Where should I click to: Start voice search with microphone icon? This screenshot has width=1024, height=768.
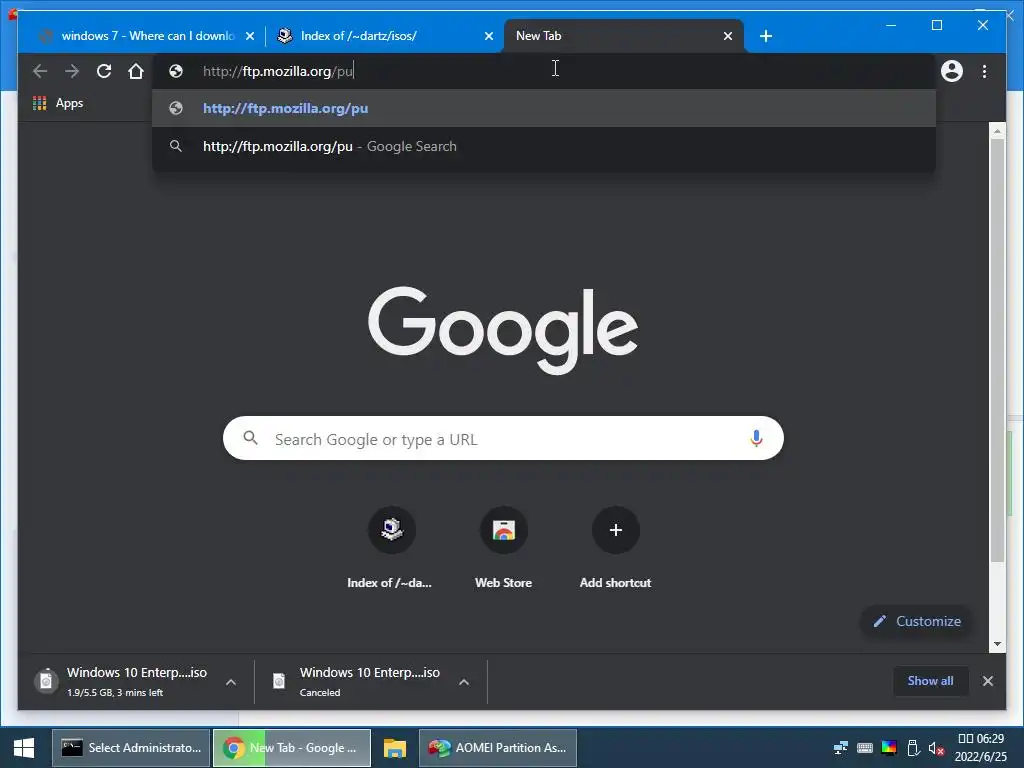tap(756, 438)
